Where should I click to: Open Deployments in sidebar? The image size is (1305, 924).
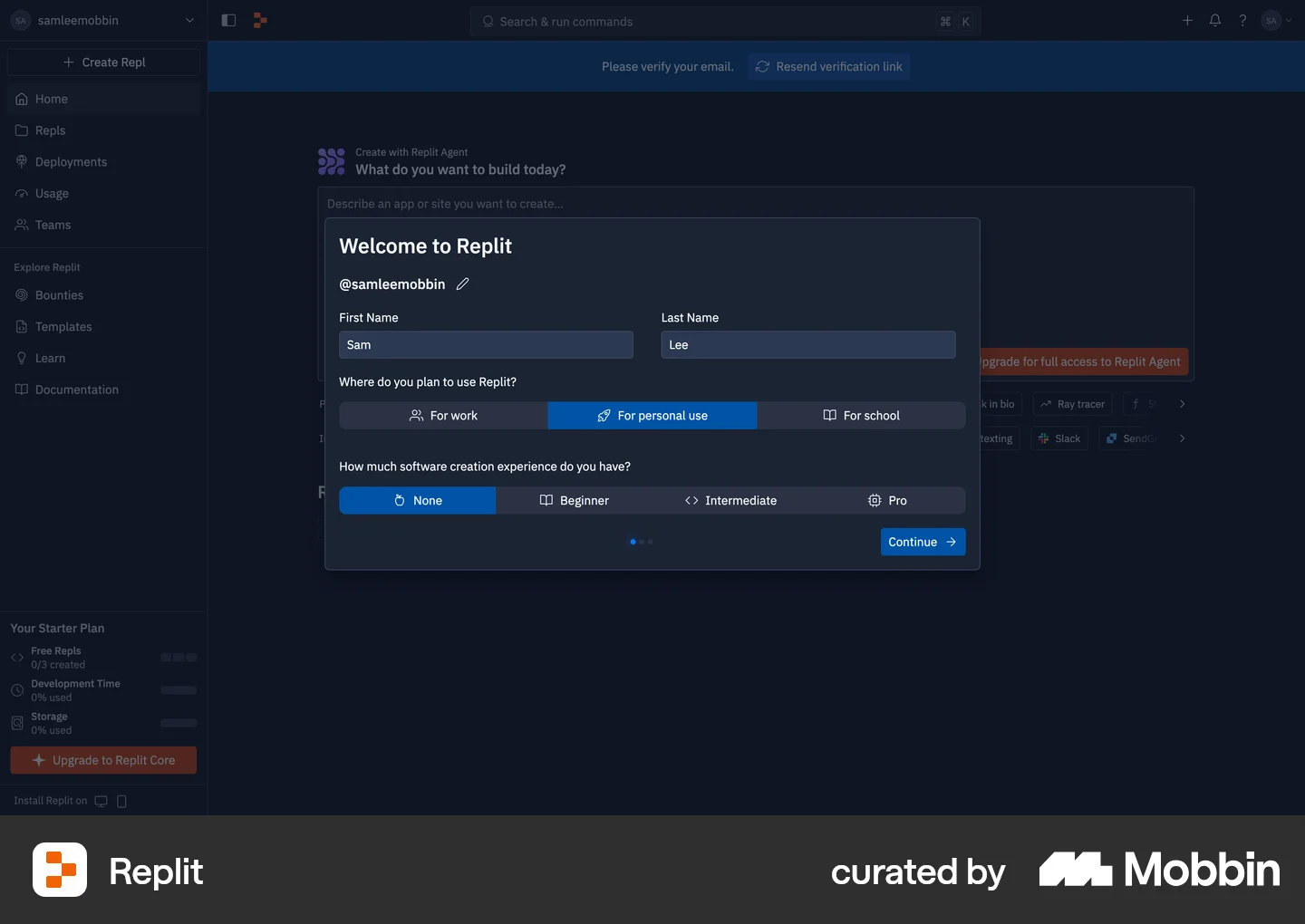click(x=103, y=161)
